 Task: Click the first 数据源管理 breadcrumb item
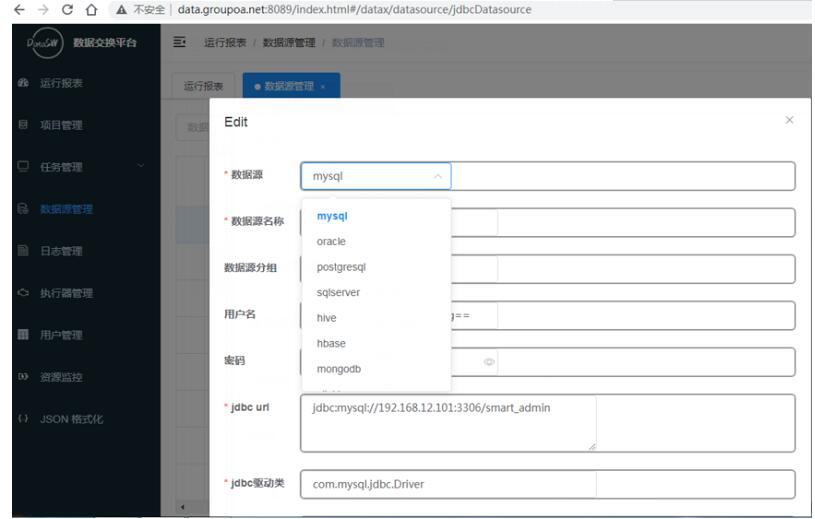click(289, 43)
